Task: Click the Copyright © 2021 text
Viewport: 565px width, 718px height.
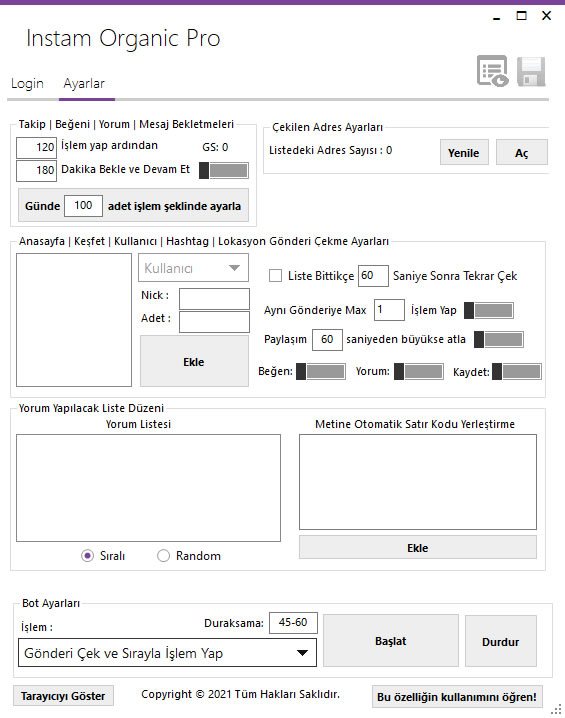Action: coord(240,694)
